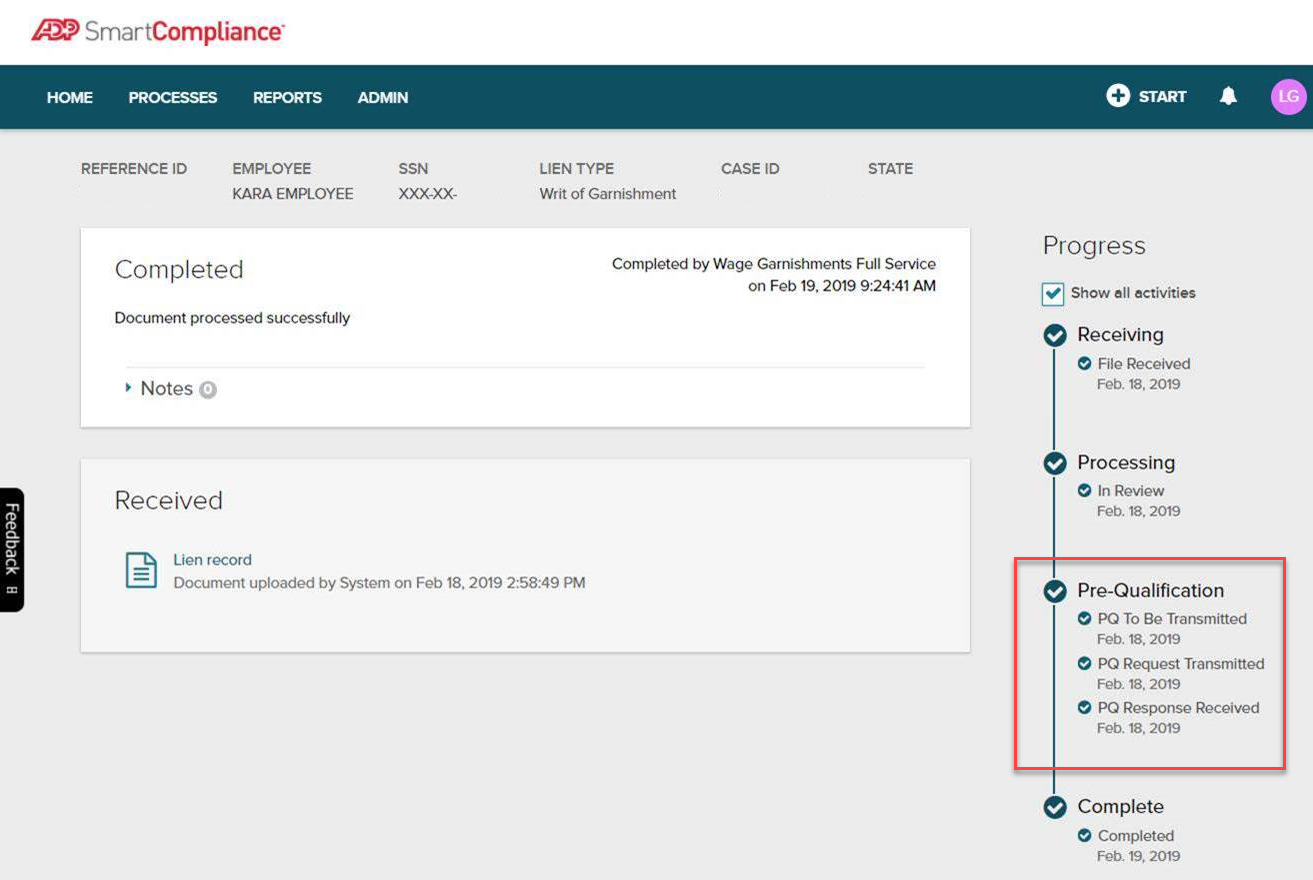Open the Lien record link

point(213,560)
